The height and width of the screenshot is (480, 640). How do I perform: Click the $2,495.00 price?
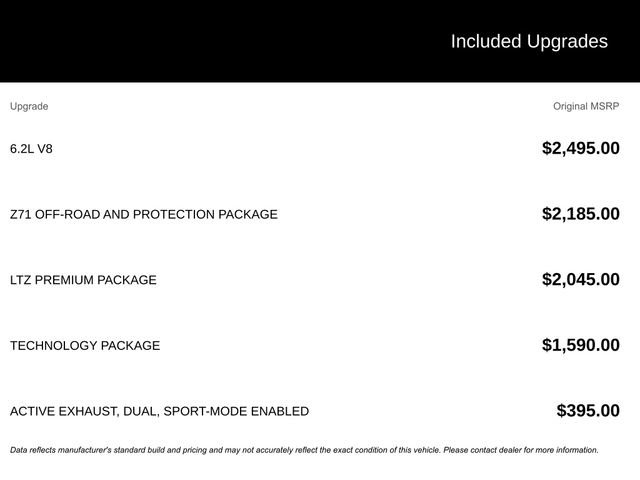click(x=580, y=149)
